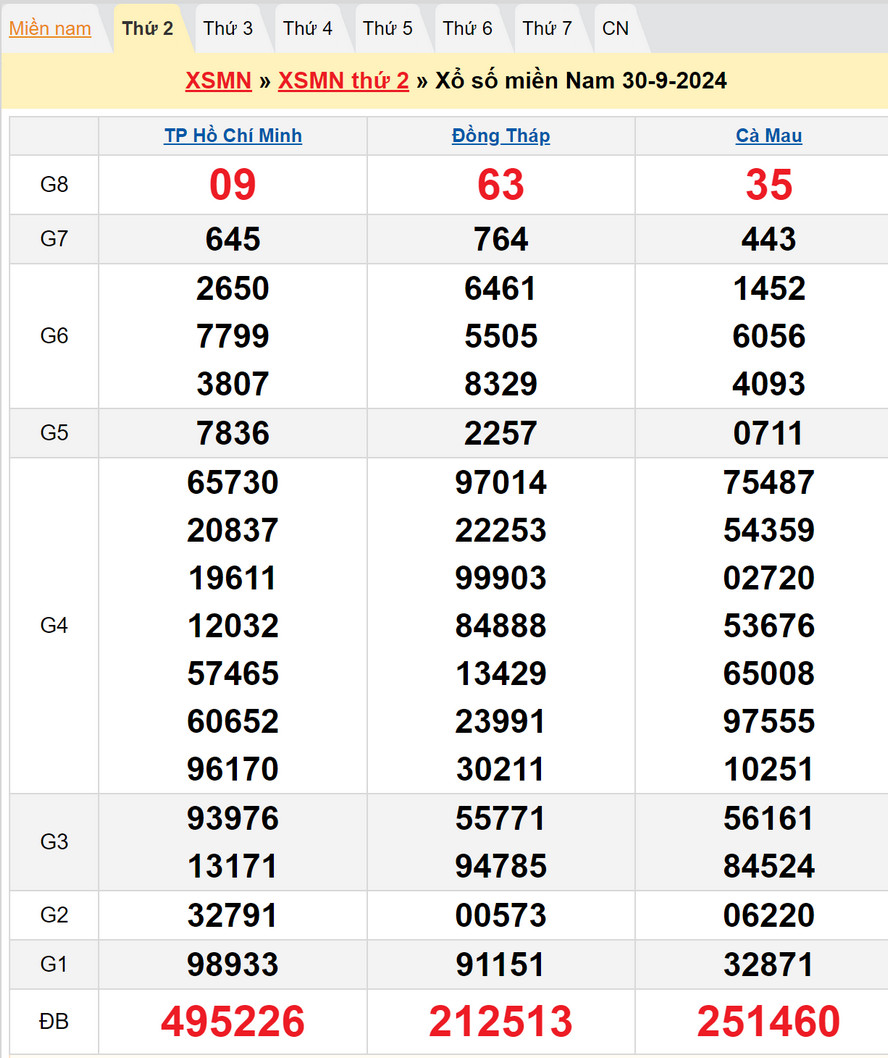The width and height of the screenshot is (888, 1058).
Task: Switch to the Thứ 4 tab
Action: click(308, 29)
